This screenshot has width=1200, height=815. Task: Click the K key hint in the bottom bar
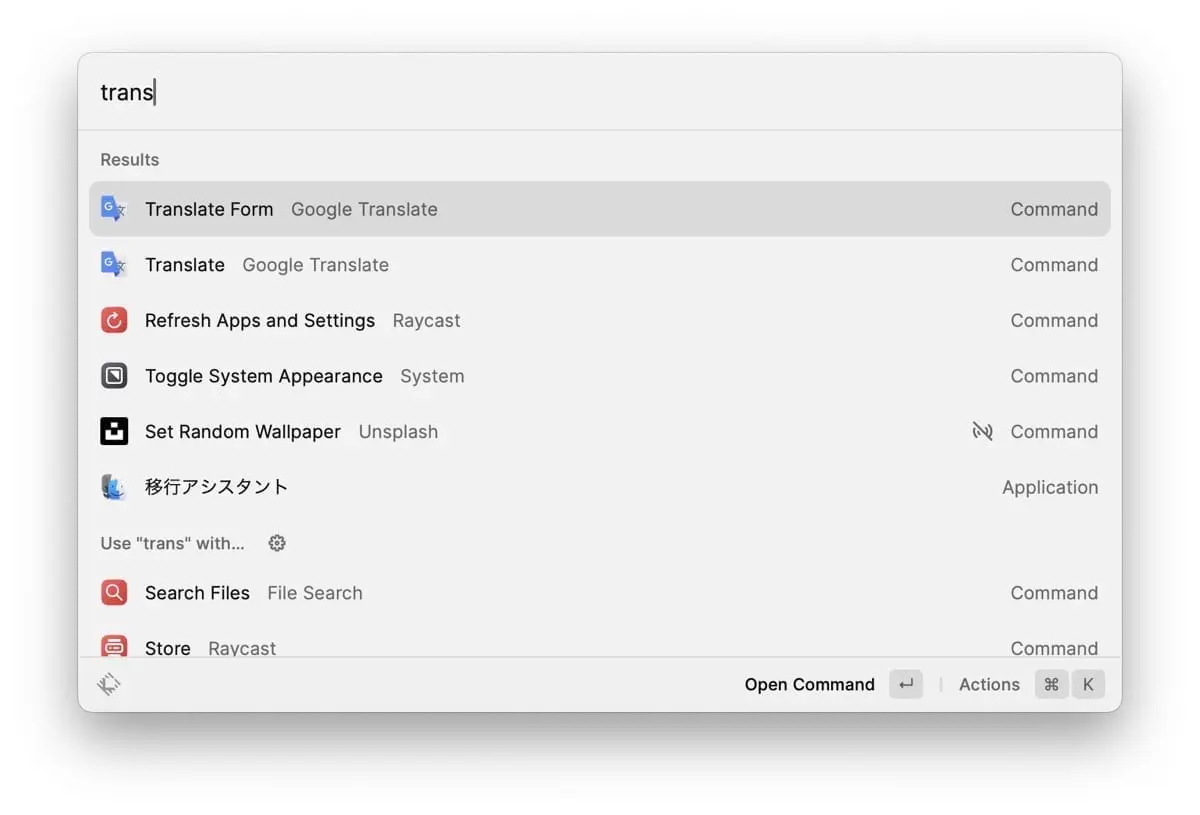(x=1088, y=684)
